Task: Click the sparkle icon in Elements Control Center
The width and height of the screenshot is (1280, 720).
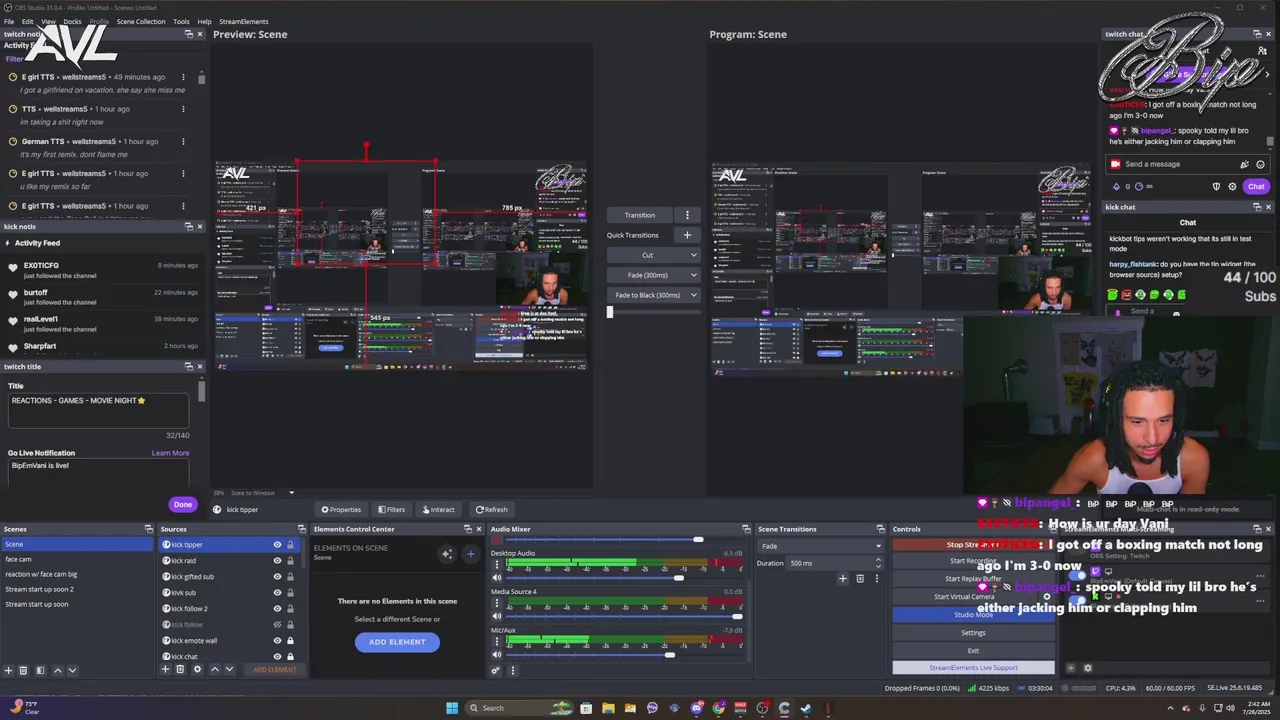Action: (447, 553)
